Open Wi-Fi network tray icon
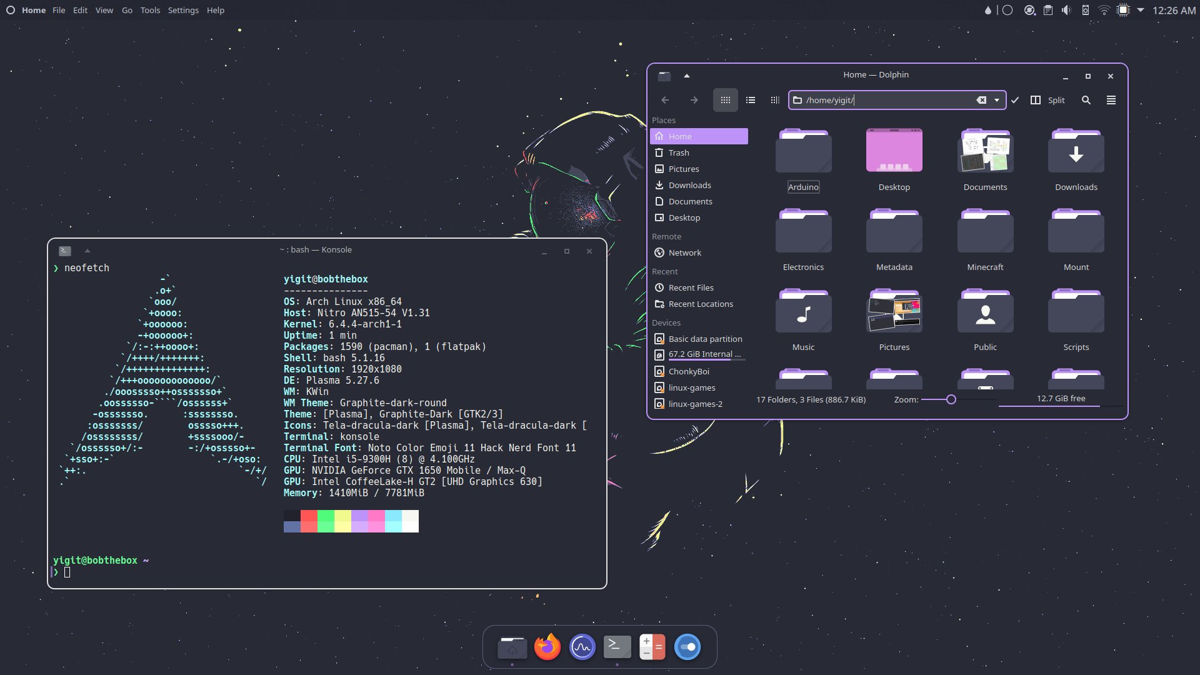This screenshot has width=1200, height=675. (1104, 10)
